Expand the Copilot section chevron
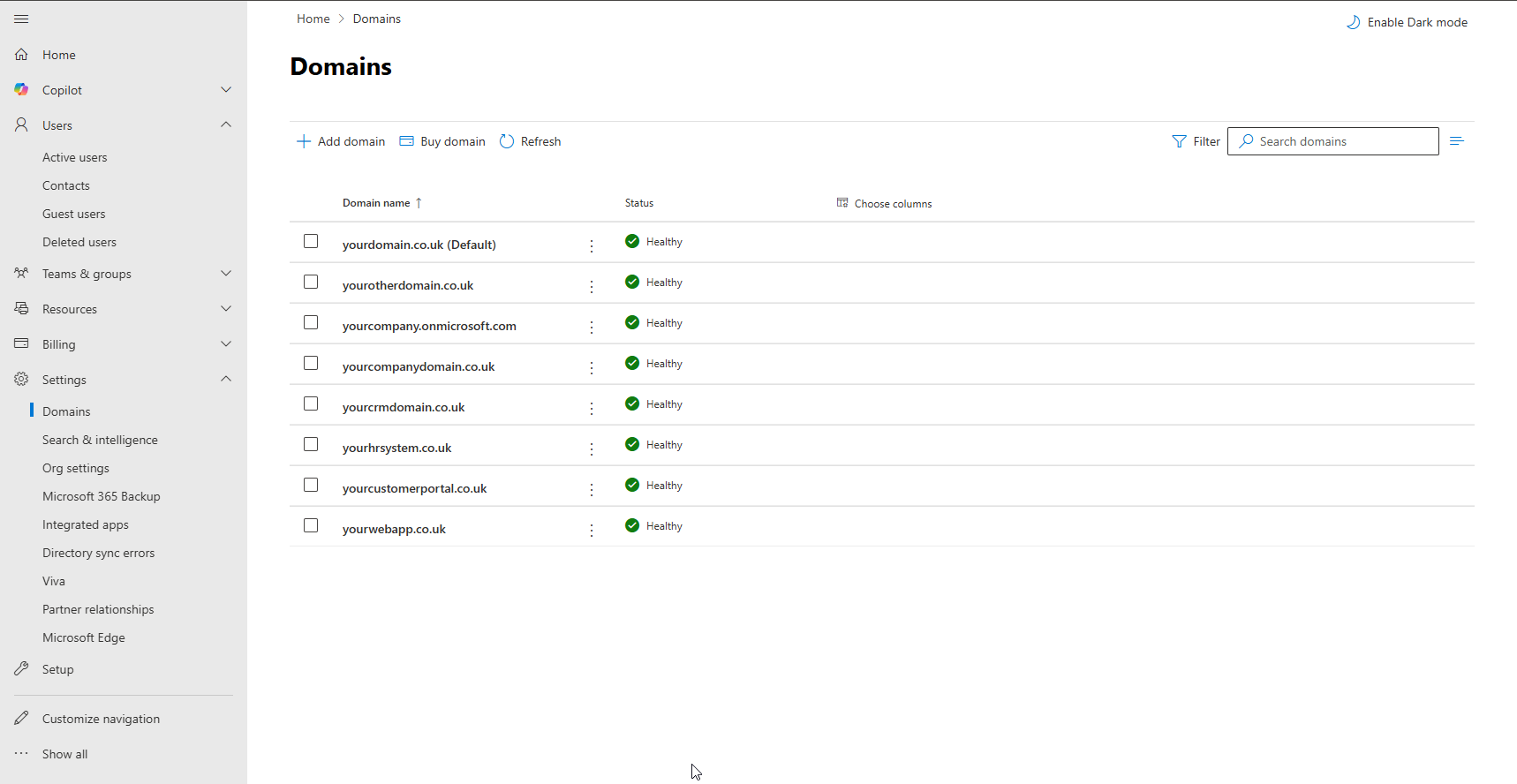Image resolution: width=1517 pixels, height=784 pixels. point(226,89)
